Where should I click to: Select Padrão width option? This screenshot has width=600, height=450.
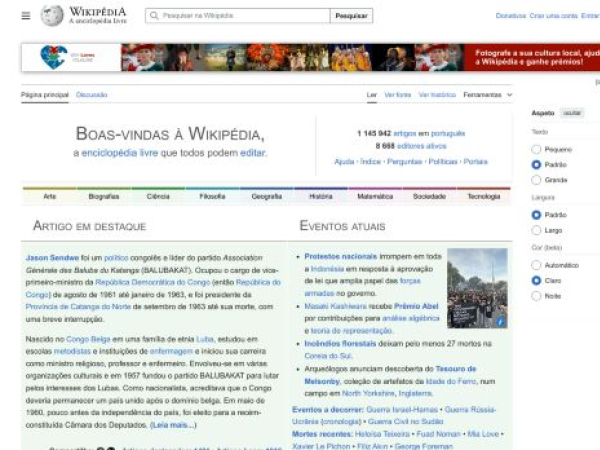536,215
